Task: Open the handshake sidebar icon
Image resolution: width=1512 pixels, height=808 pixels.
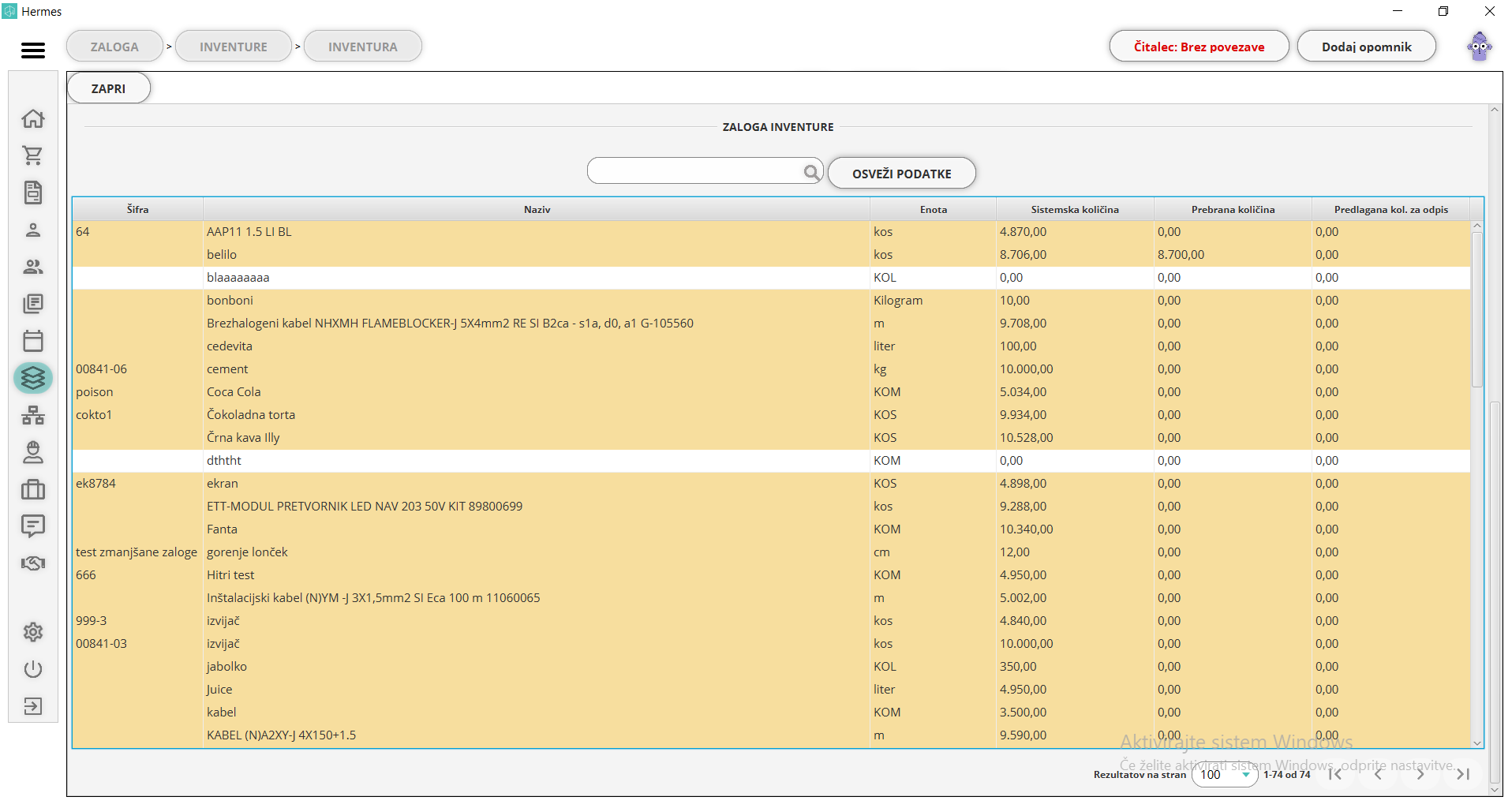Action: pos(33,563)
